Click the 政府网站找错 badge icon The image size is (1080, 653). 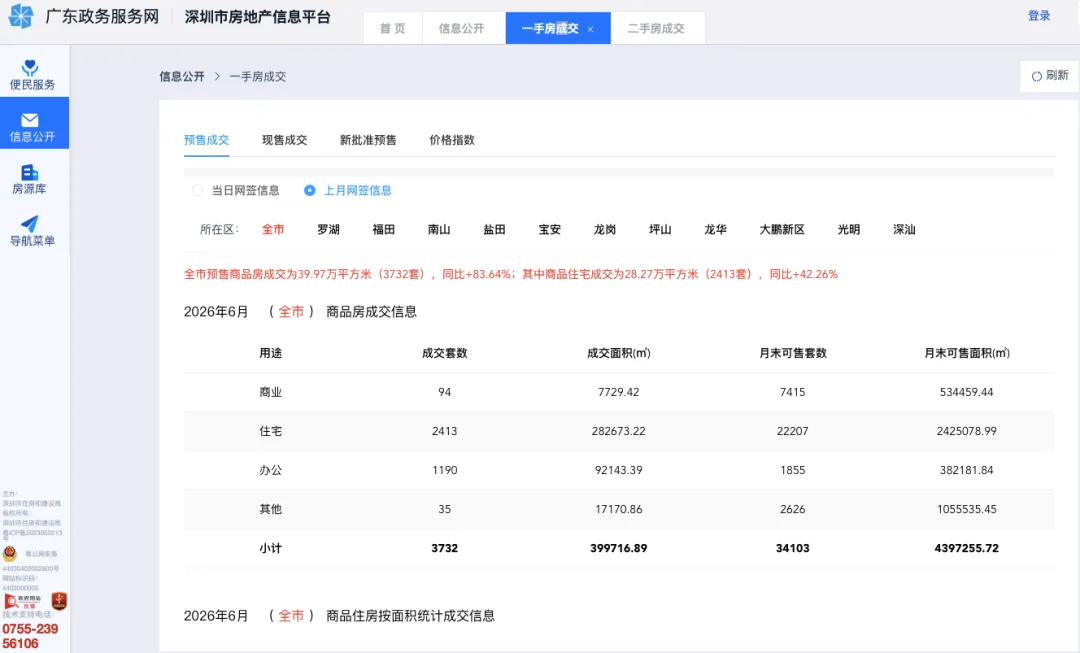(x=23, y=601)
